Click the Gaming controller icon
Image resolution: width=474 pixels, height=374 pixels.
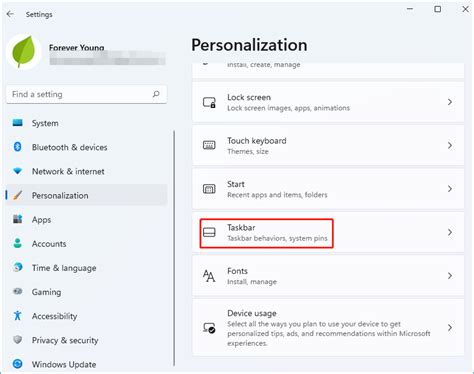pos(17,292)
